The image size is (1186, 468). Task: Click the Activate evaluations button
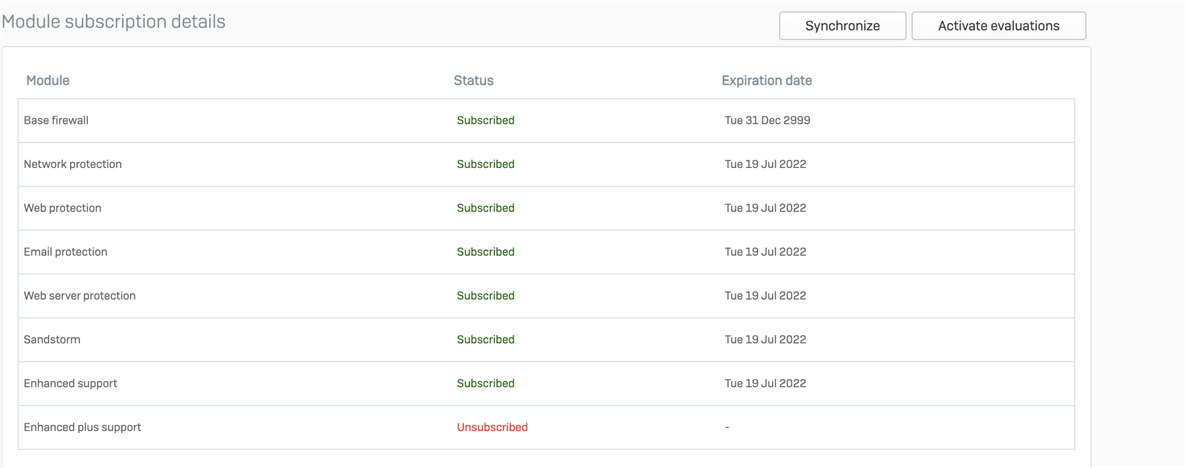coord(998,26)
